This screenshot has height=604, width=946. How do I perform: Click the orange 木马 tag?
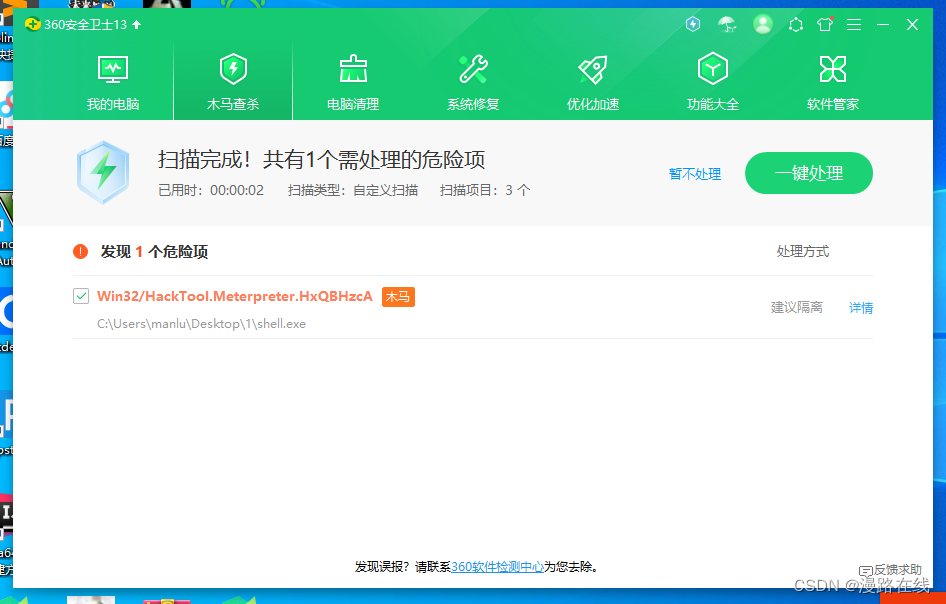tap(398, 297)
